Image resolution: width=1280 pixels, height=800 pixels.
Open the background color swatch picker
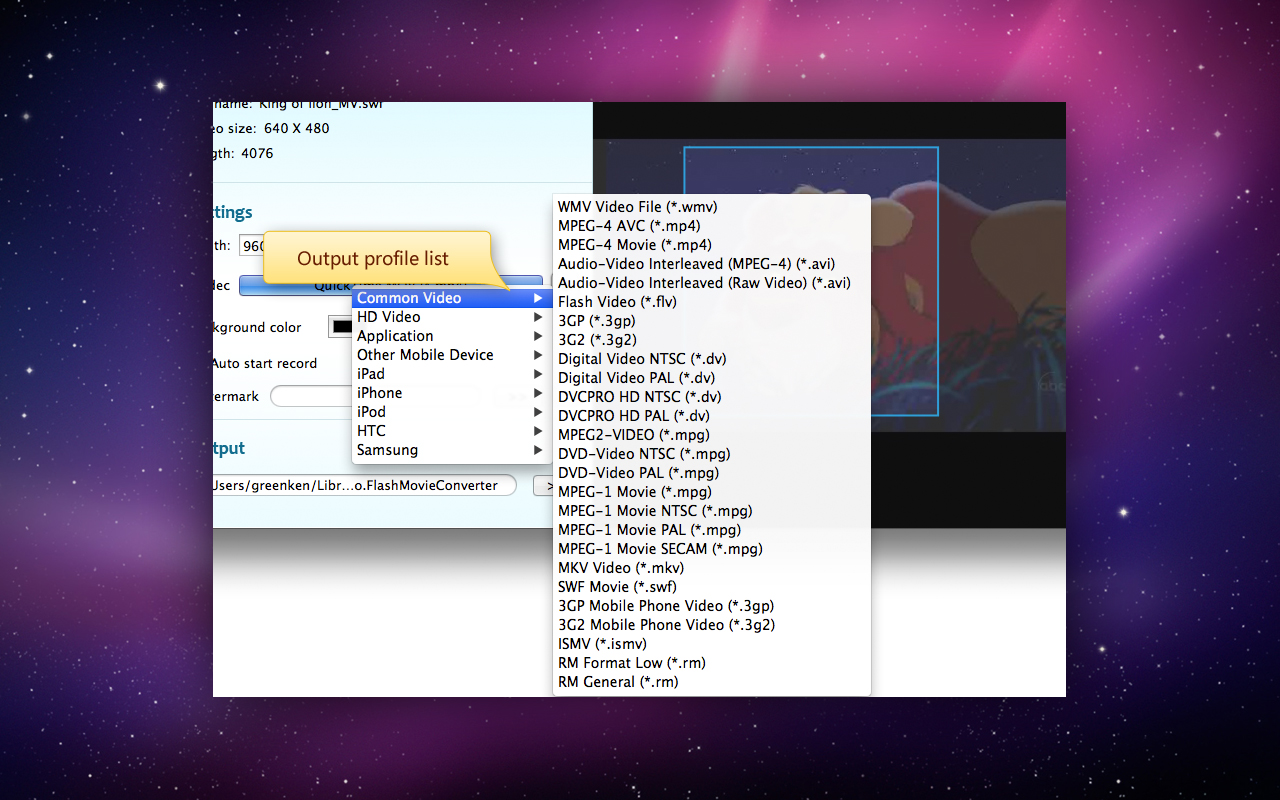(x=342, y=325)
